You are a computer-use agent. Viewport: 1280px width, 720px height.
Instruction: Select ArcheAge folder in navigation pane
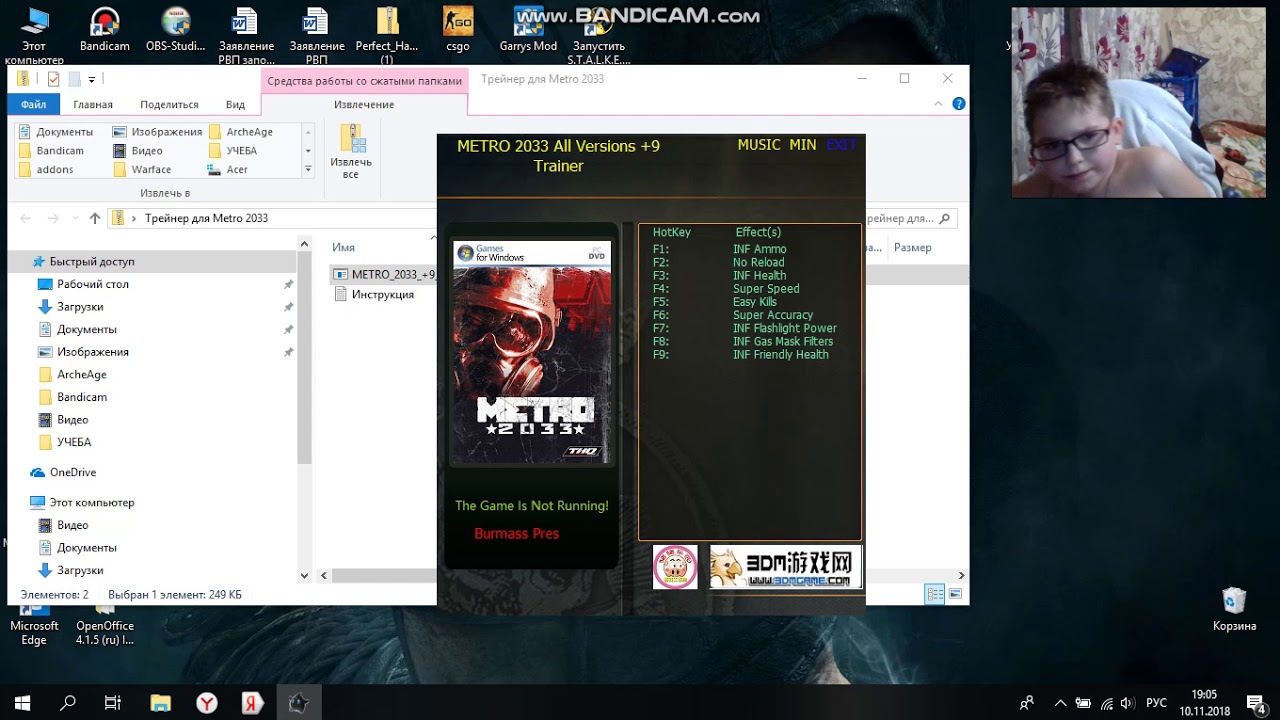coord(81,374)
